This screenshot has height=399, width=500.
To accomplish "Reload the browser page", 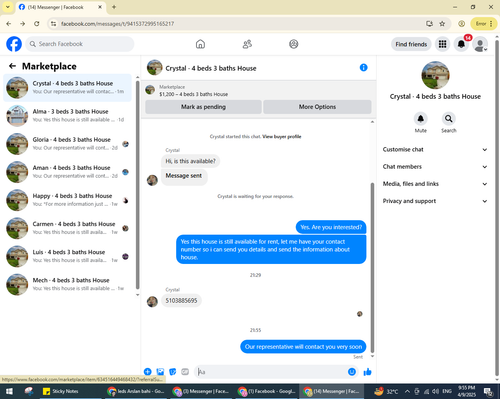I will pyautogui.click(x=37, y=24).
